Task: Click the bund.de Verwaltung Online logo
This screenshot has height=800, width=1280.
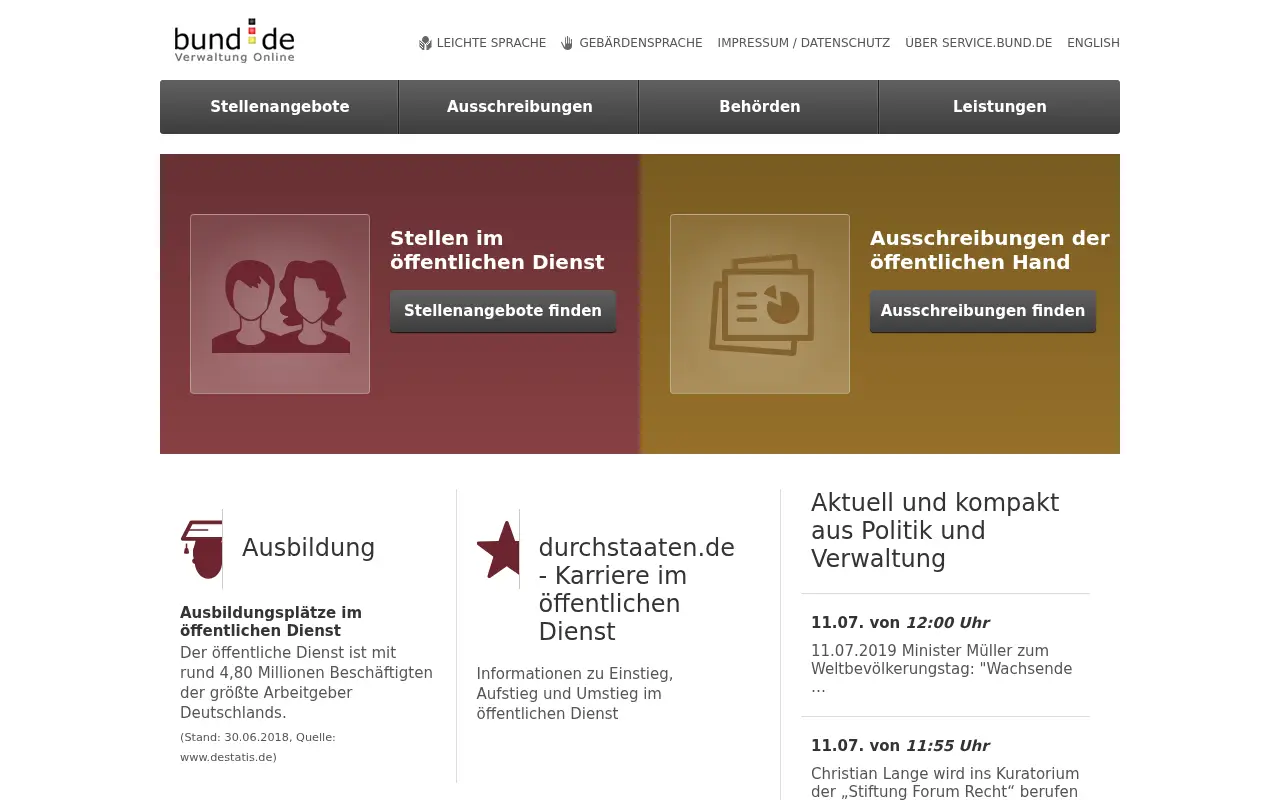Action: [234, 41]
